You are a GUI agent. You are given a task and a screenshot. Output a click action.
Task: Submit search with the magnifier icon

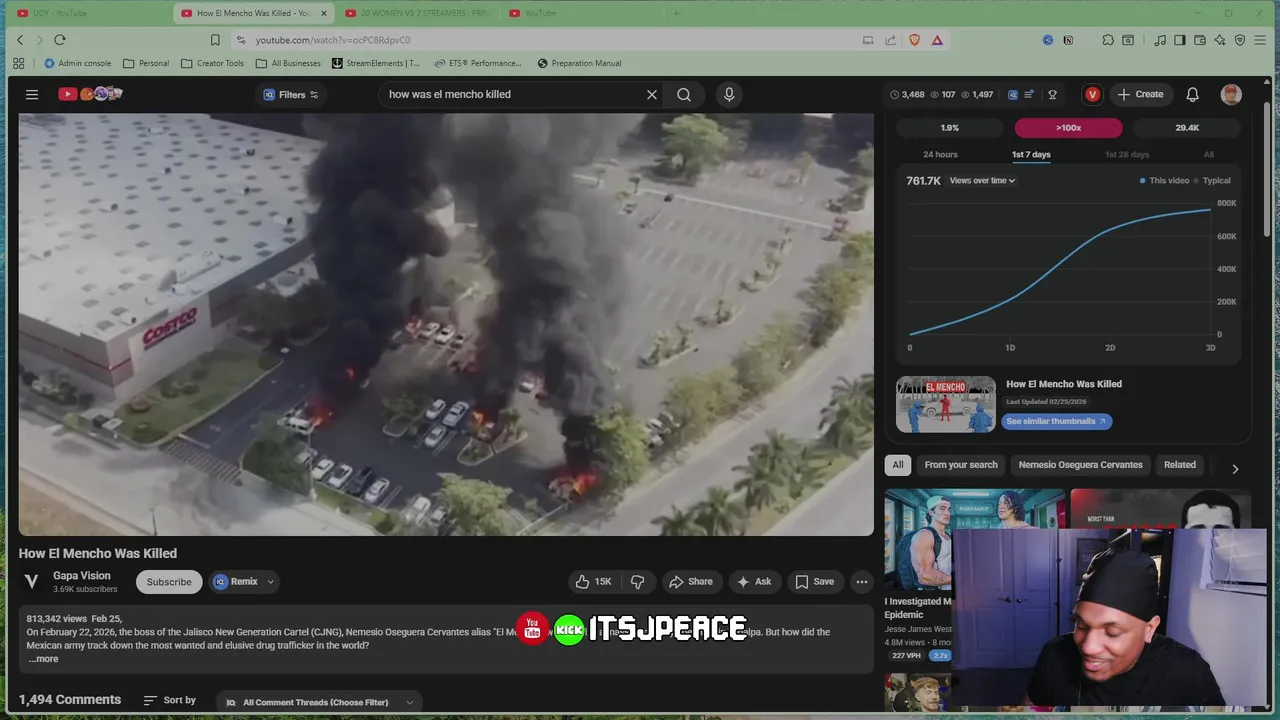click(x=684, y=94)
